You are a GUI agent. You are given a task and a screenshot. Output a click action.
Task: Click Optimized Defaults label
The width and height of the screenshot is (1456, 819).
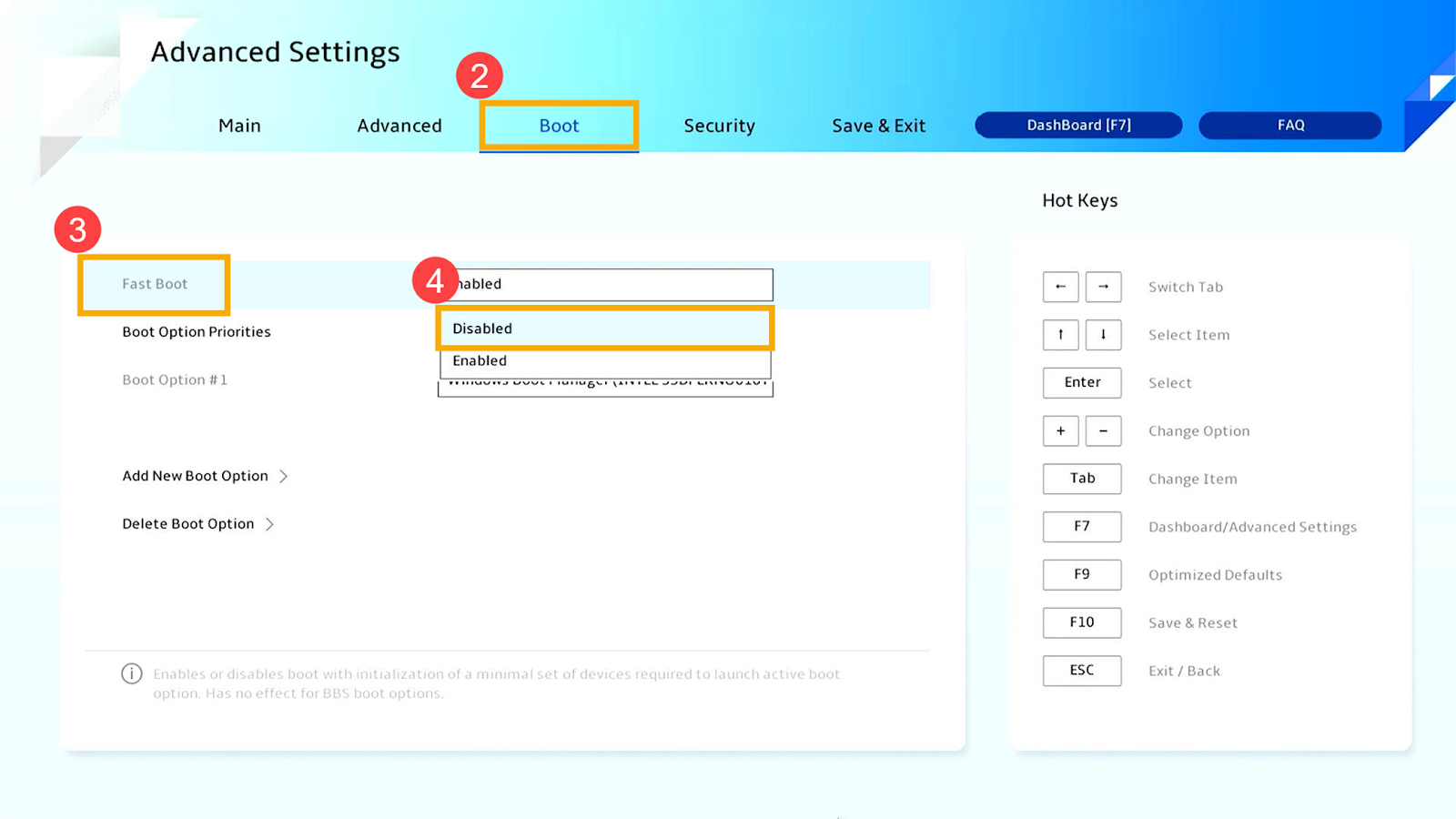(1215, 575)
